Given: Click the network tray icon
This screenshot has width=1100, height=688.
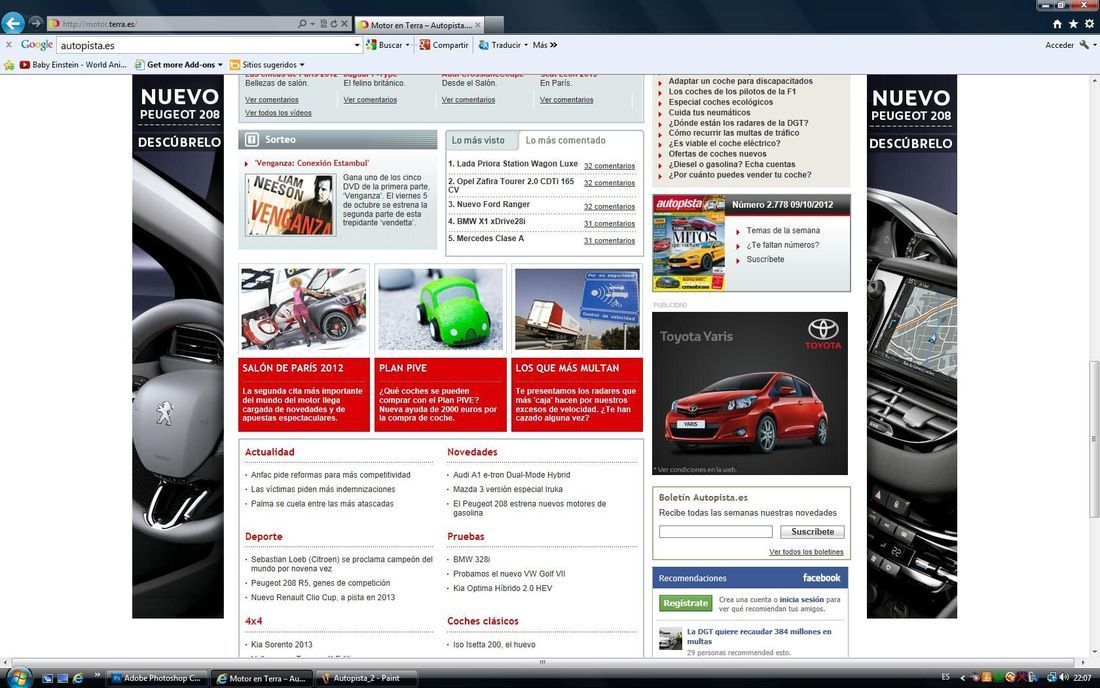Looking at the screenshot, I should (1052, 677).
